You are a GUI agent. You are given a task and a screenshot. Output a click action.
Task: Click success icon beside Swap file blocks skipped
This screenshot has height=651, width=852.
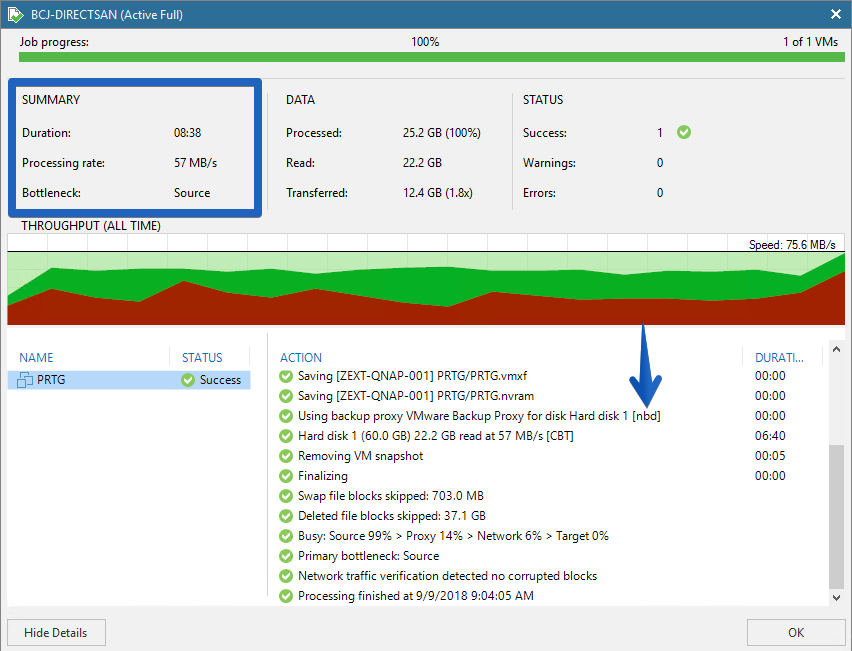(x=286, y=496)
